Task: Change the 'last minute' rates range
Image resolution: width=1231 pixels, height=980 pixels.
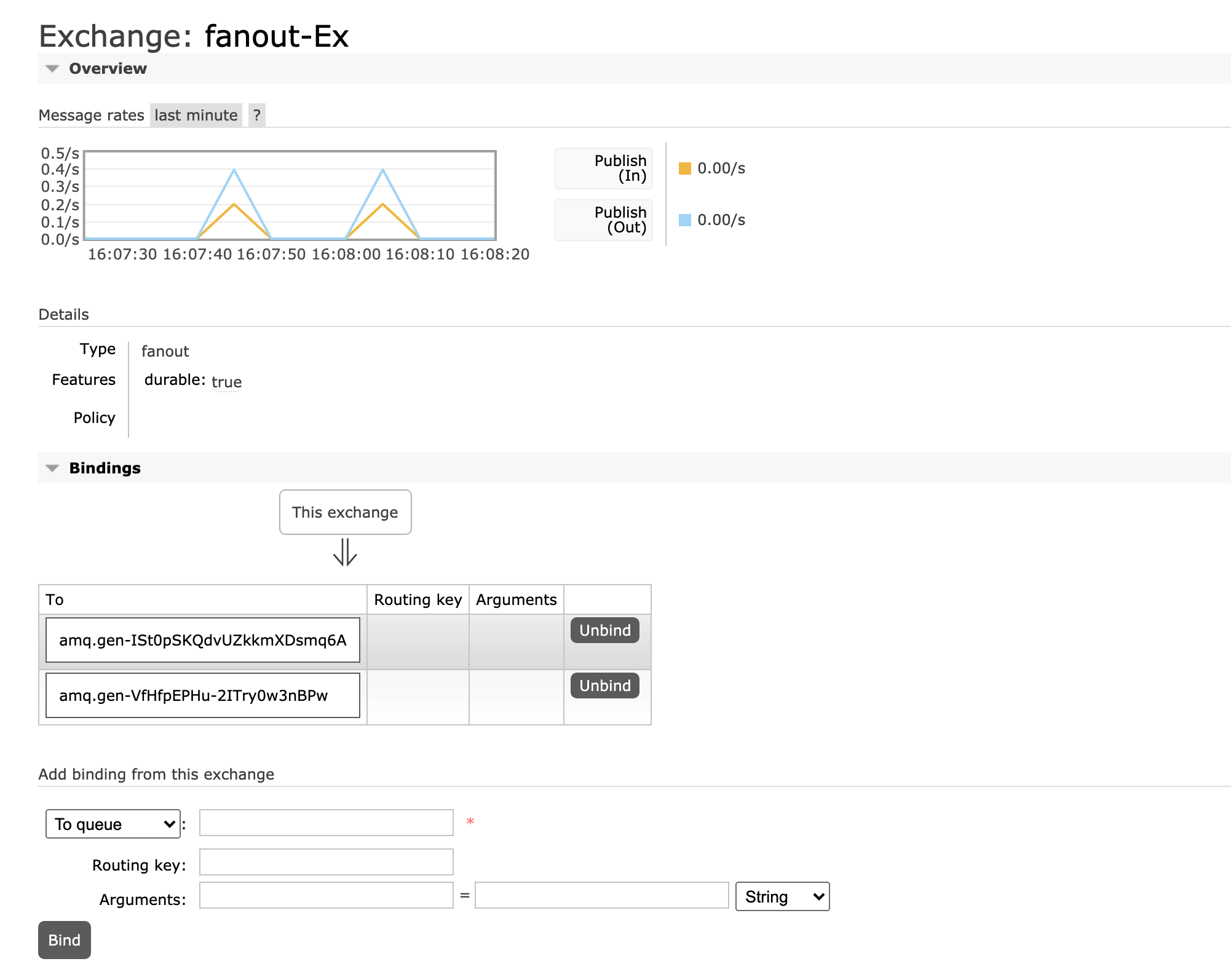Action: 196,115
